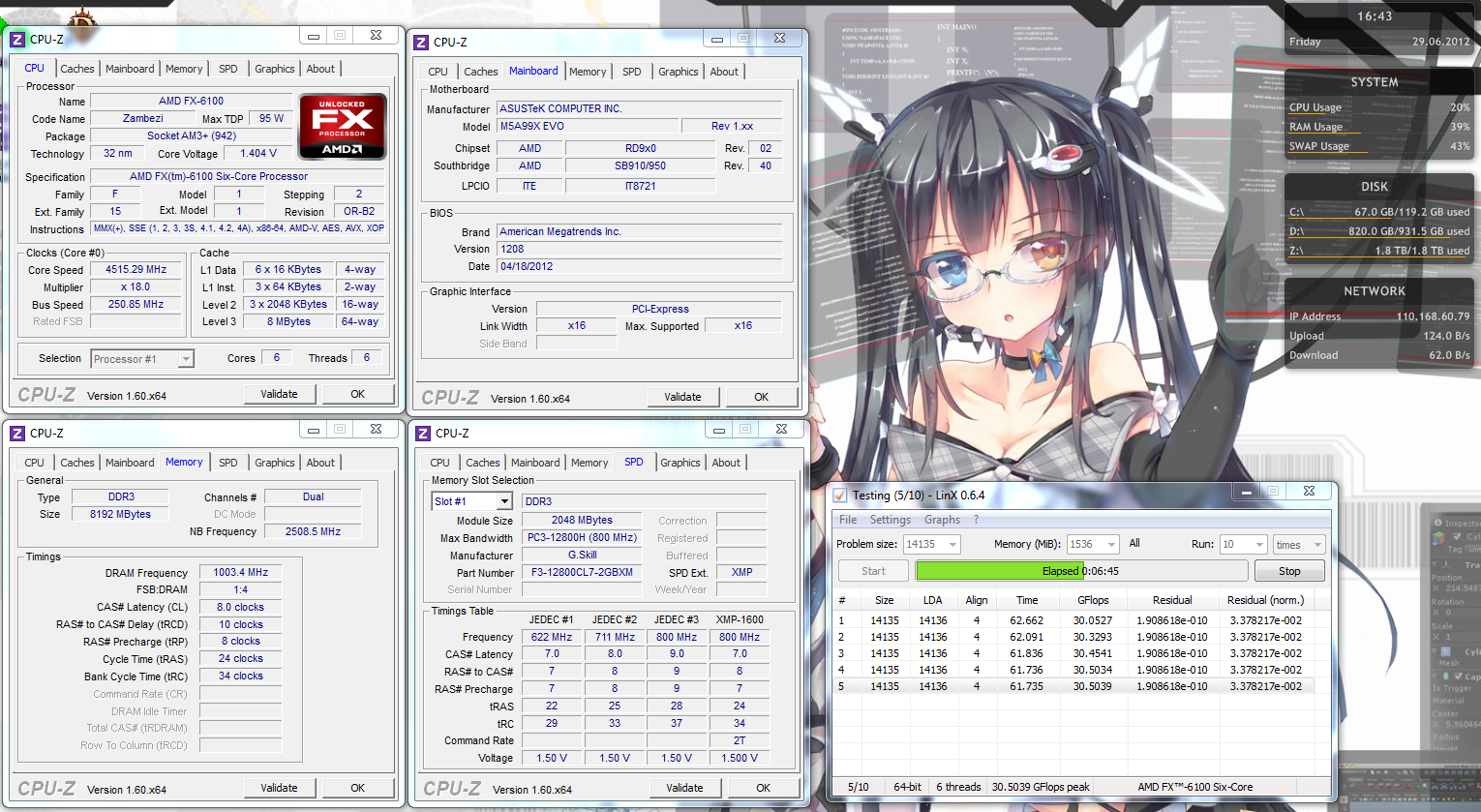This screenshot has height=812, width=1481.
Task: Click the All memory button in LinX
Action: (x=1134, y=543)
